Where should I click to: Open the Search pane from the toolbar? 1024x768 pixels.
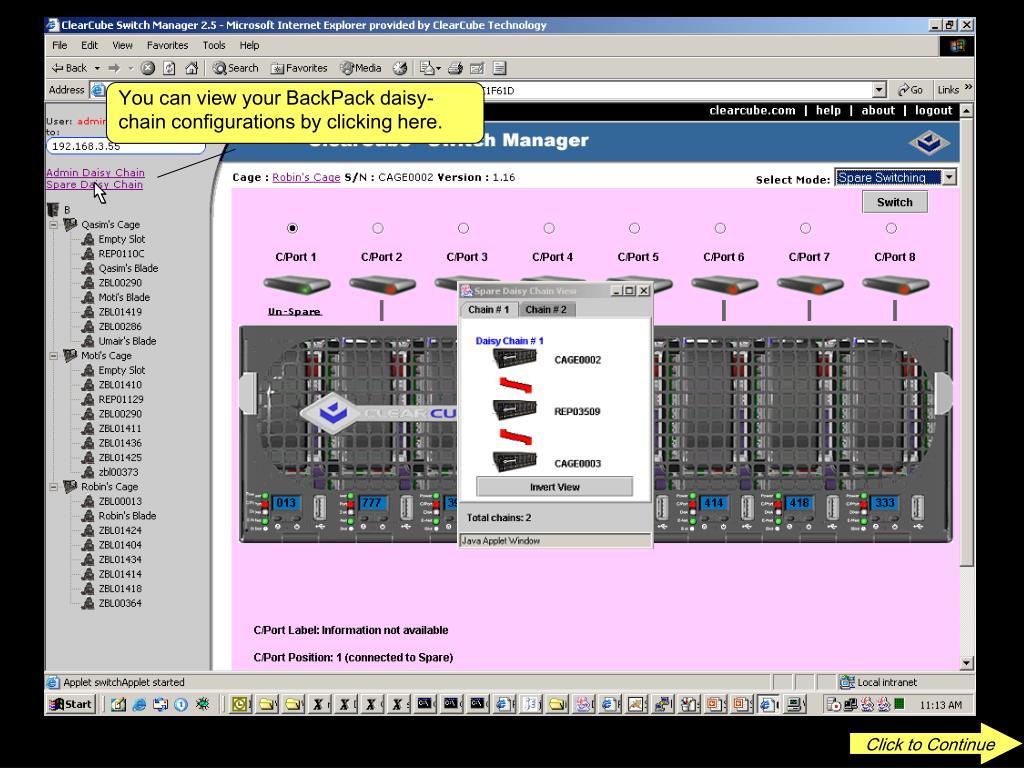pos(235,68)
